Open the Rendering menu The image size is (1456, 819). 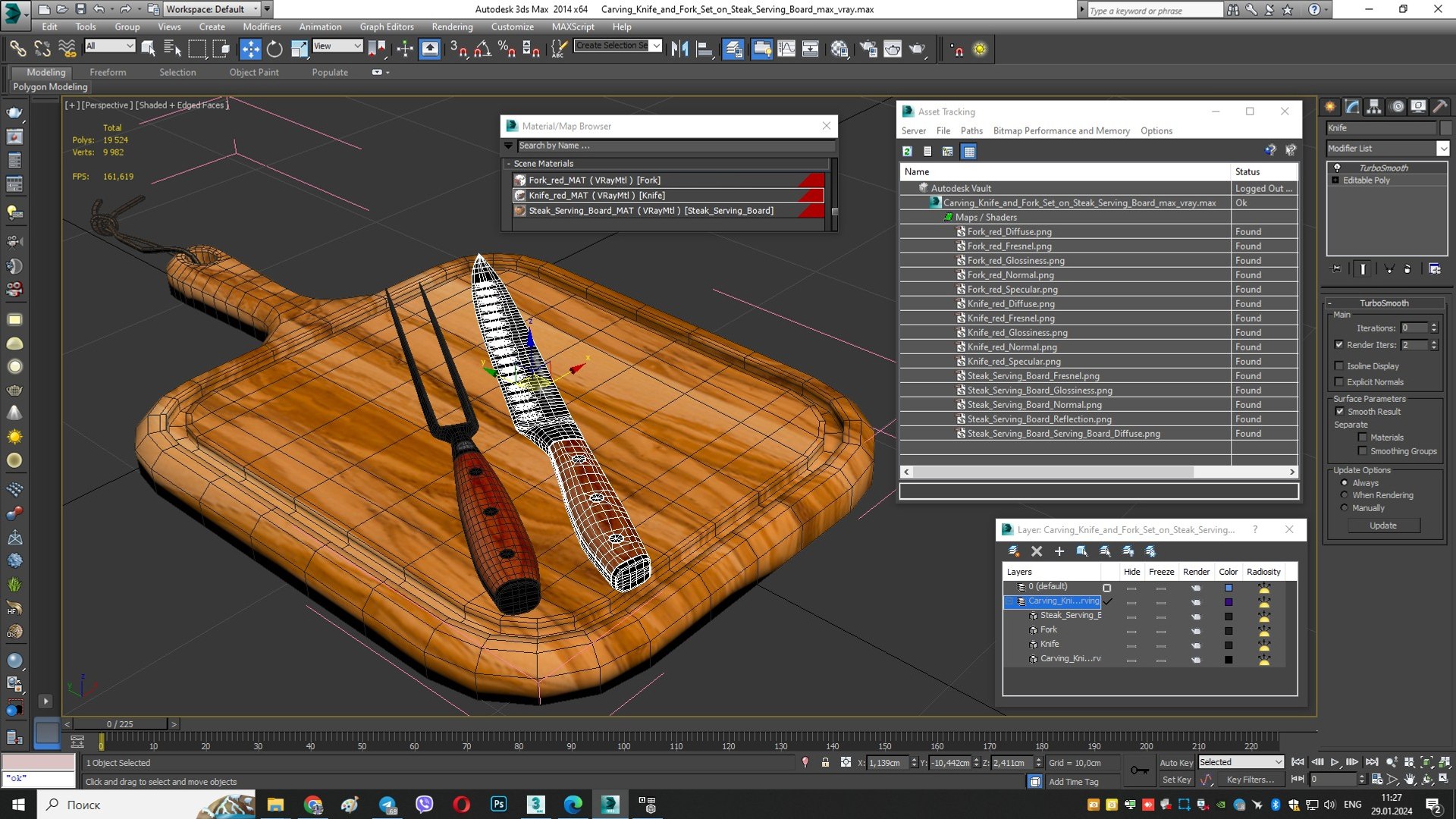click(x=452, y=27)
